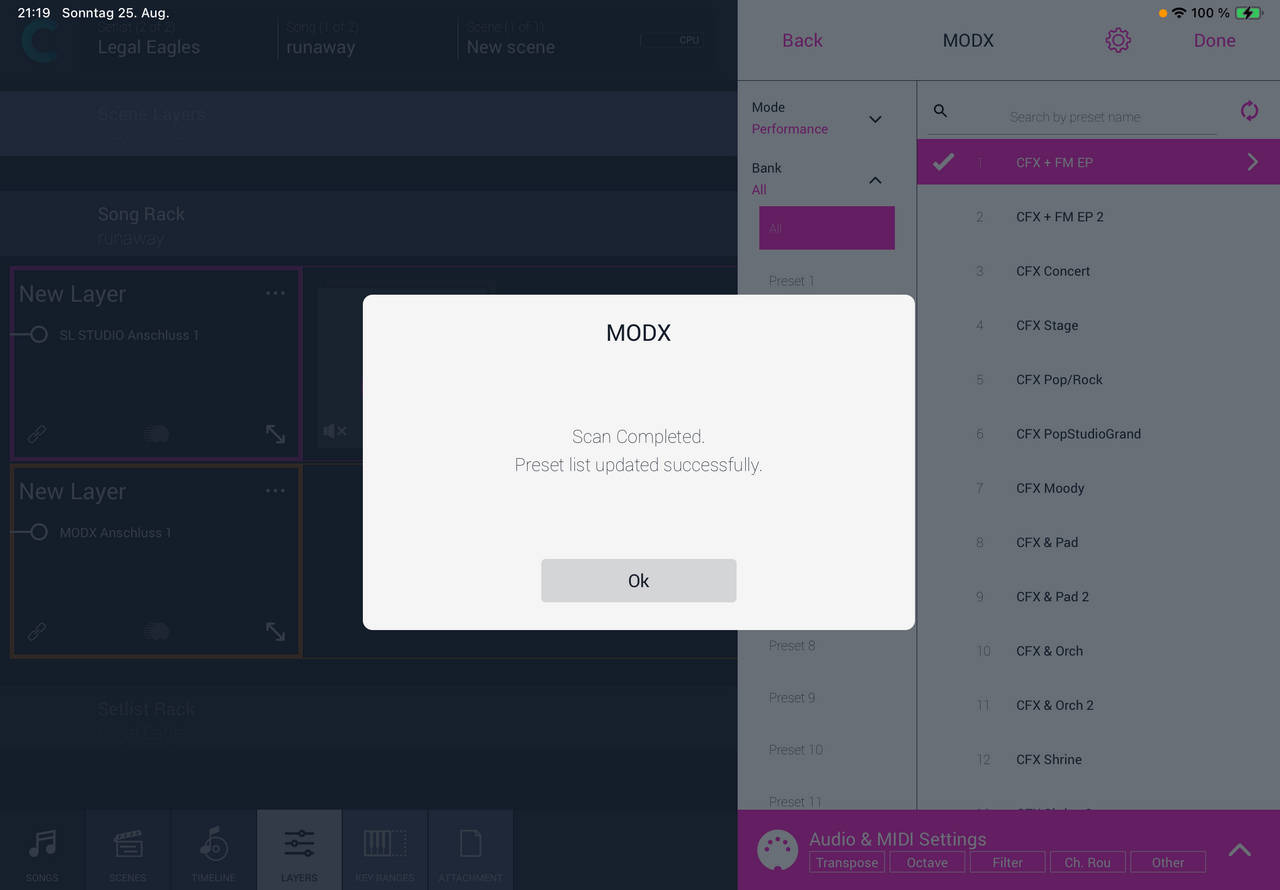This screenshot has height=890, width=1280.
Task: Expand the Mode Performance dropdown
Action: pos(875,119)
